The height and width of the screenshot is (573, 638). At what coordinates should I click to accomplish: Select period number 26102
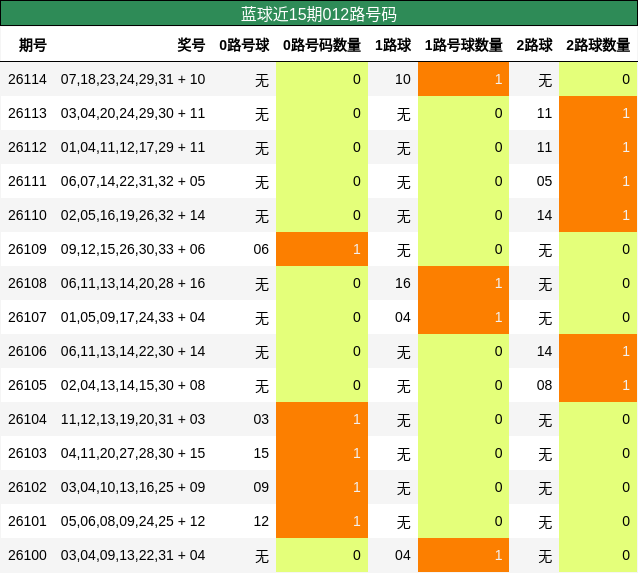(27, 487)
